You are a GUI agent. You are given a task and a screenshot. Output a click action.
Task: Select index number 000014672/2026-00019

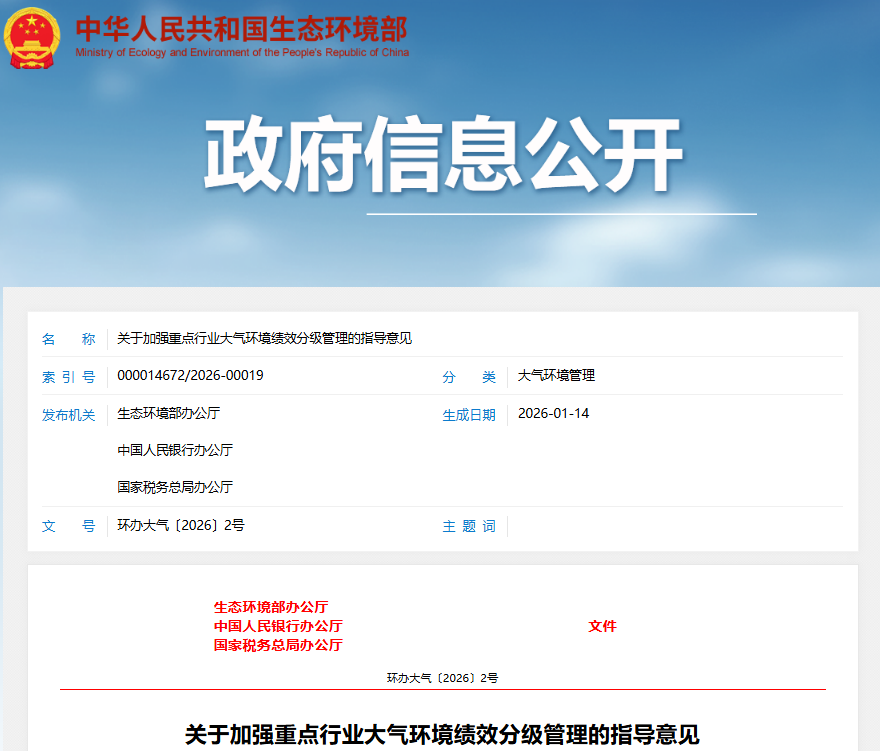point(190,376)
